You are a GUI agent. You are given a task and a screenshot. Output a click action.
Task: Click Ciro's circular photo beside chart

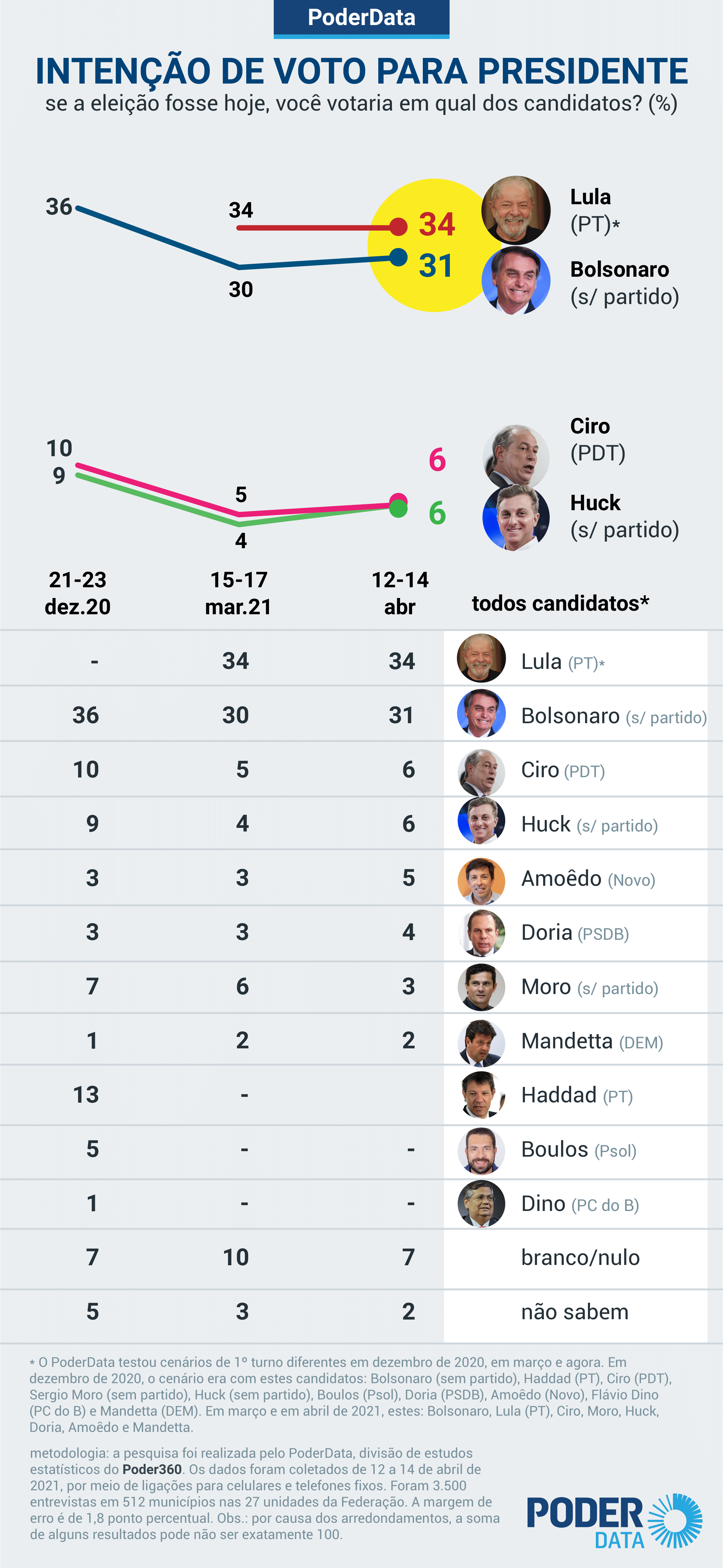(x=515, y=457)
